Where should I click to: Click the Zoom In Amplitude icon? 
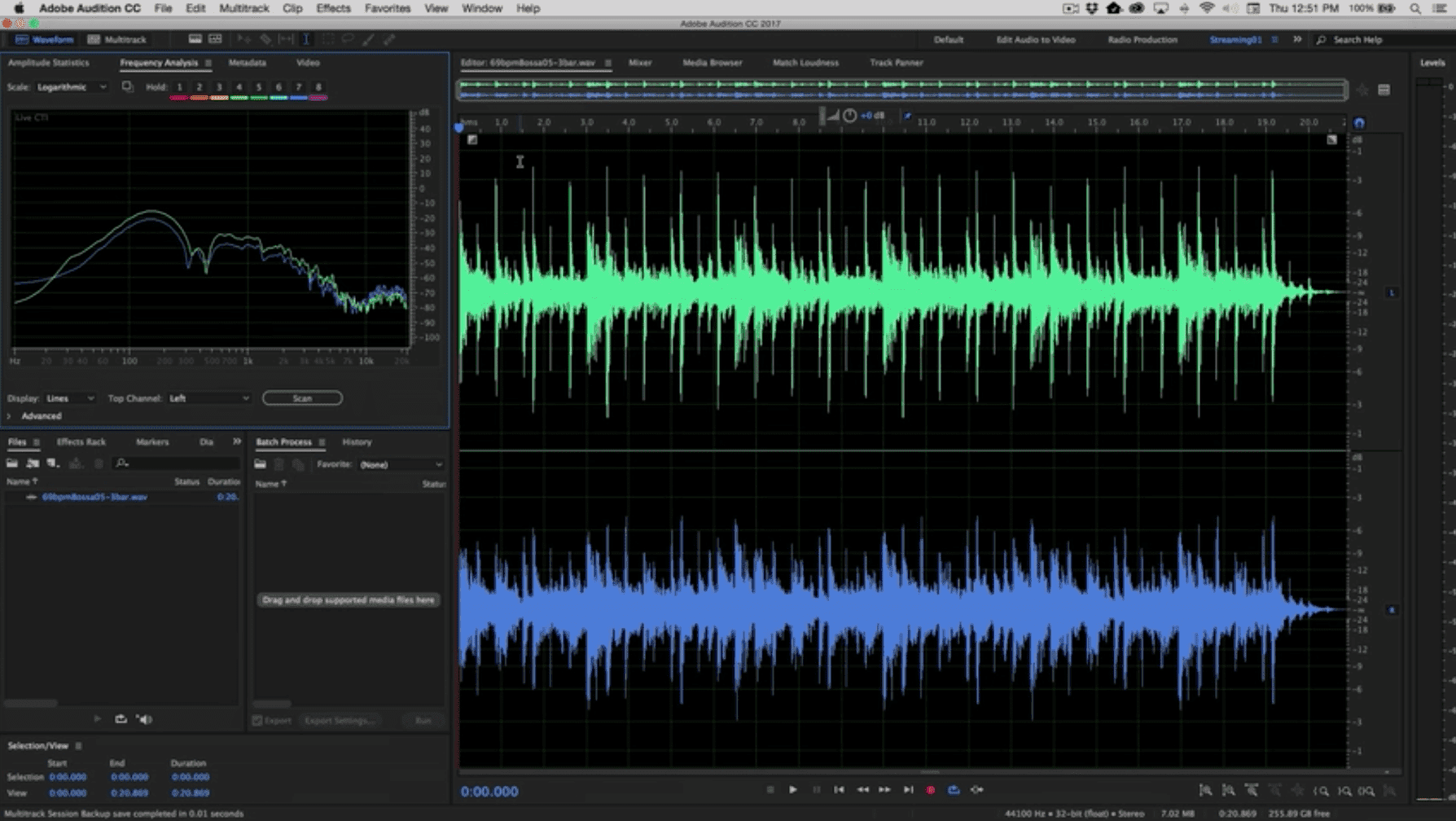[1206, 791]
